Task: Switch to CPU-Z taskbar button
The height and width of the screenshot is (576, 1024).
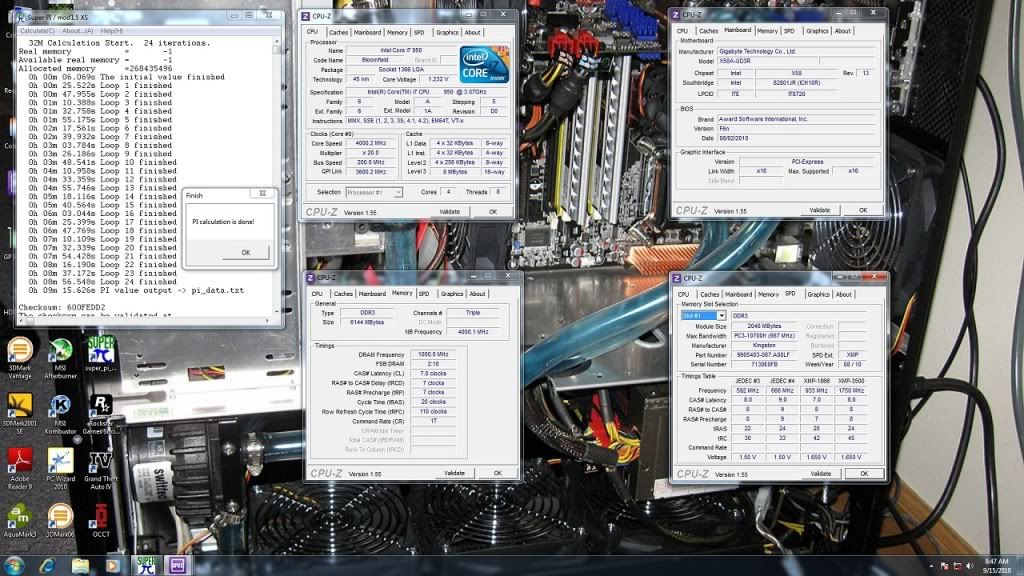Action: click(x=178, y=566)
